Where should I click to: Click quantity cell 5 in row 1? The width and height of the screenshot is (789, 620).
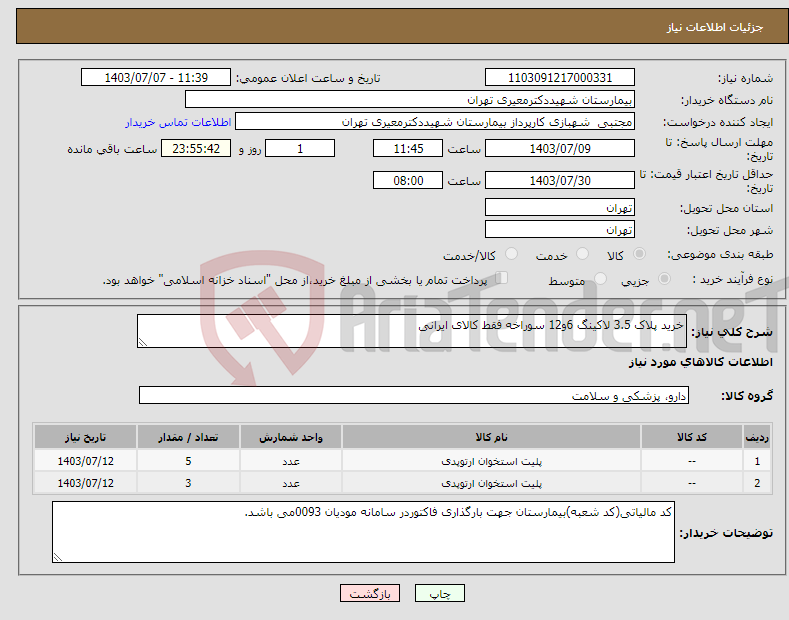pos(188,461)
